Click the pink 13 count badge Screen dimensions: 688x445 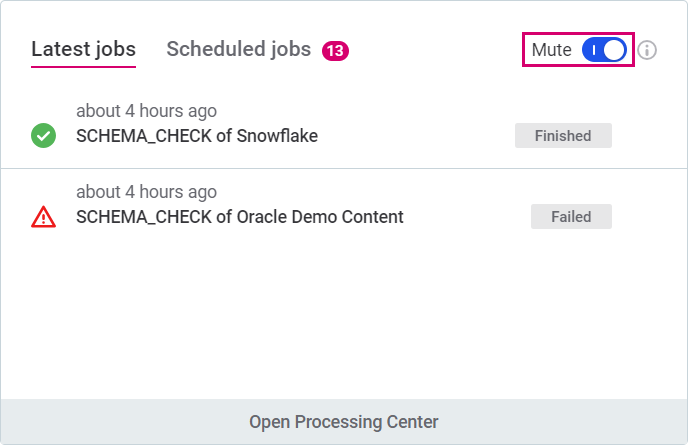tap(335, 50)
